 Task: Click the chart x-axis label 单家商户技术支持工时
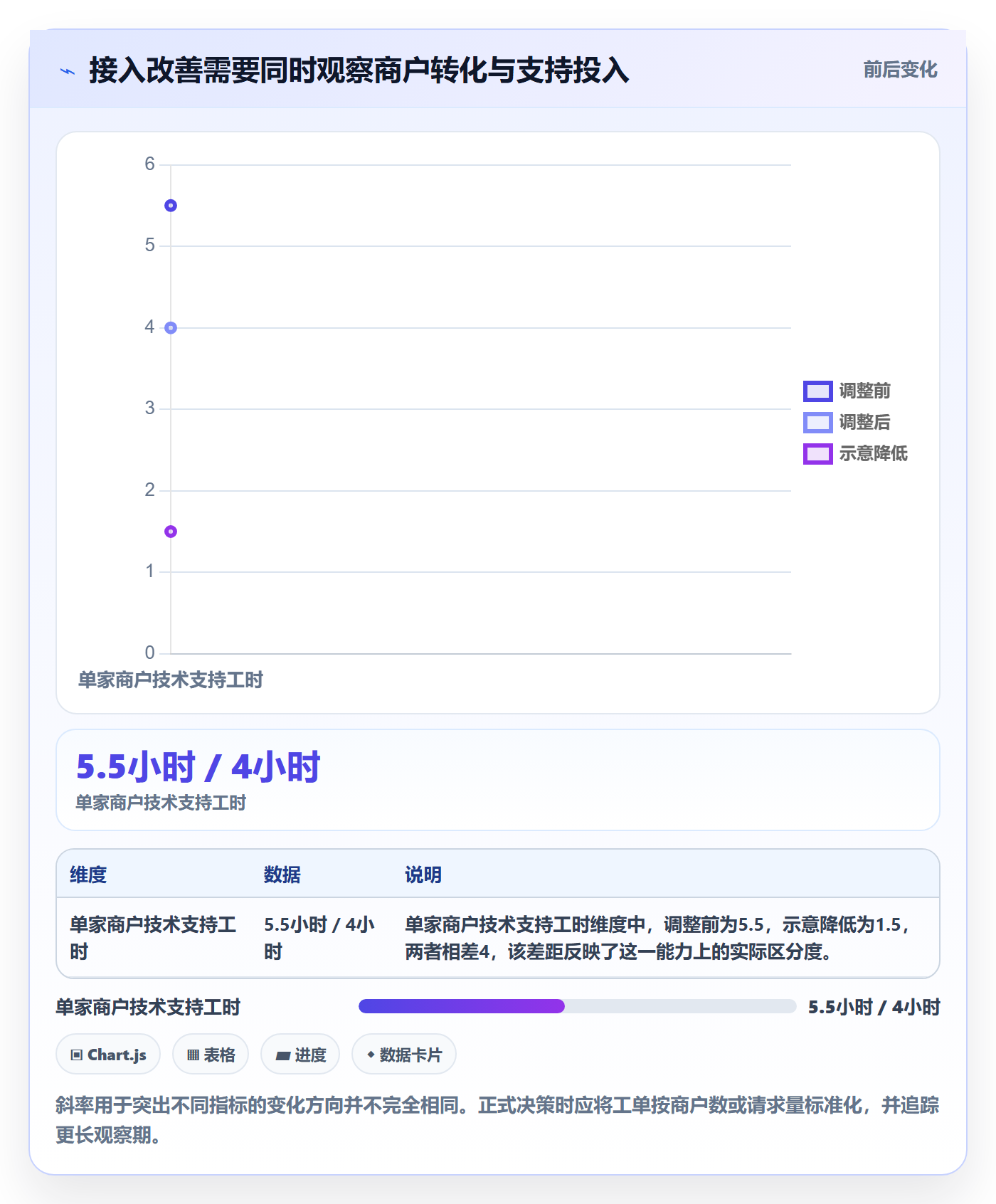click(x=171, y=680)
